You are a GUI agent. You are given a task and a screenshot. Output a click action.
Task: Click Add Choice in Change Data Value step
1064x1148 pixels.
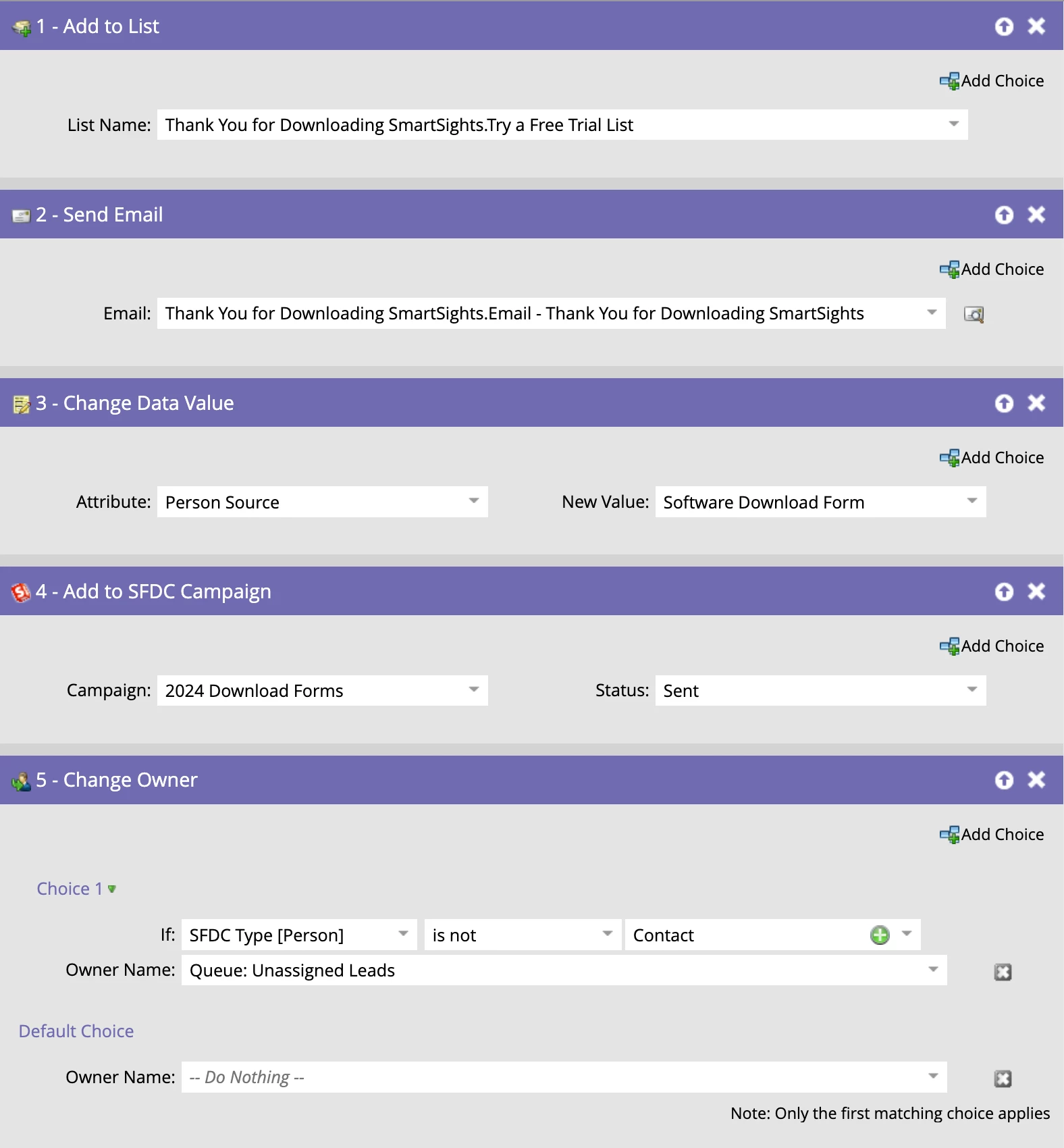(x=992, y=458)
